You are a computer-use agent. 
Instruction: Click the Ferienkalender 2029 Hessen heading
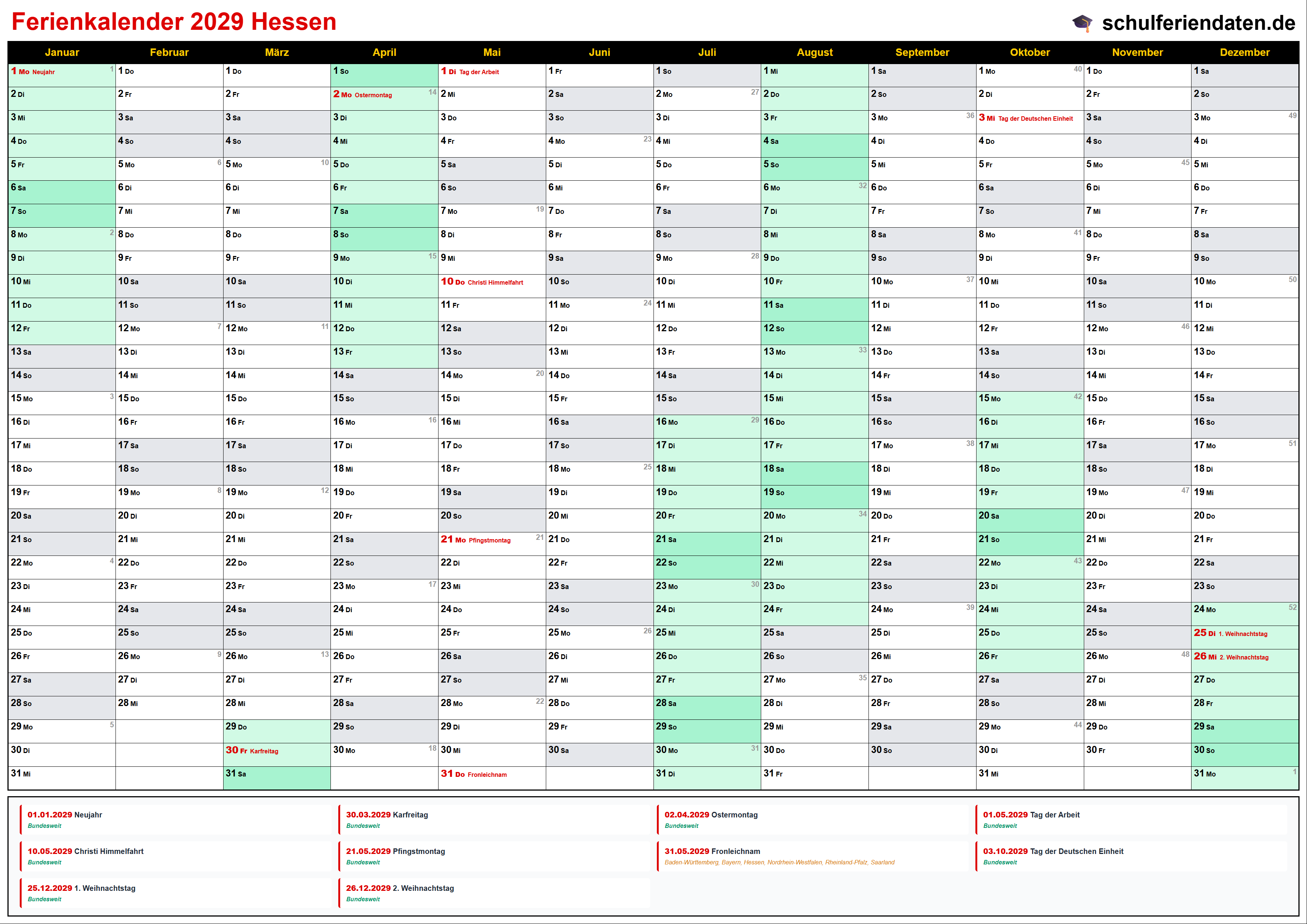[174, 22]
